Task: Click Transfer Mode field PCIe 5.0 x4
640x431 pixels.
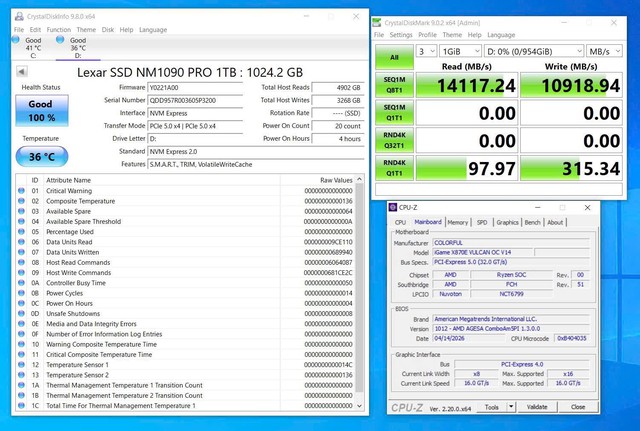Action: tap(195, 126)
